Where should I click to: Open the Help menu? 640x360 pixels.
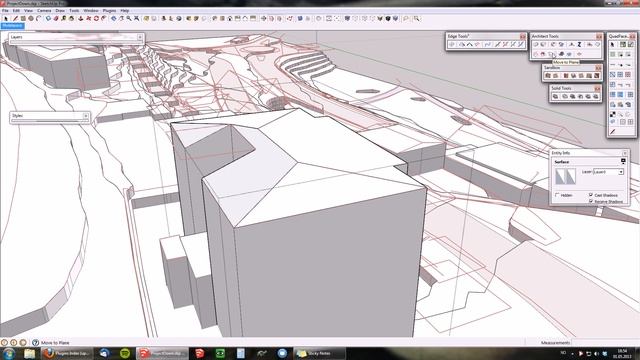[124, 10]
